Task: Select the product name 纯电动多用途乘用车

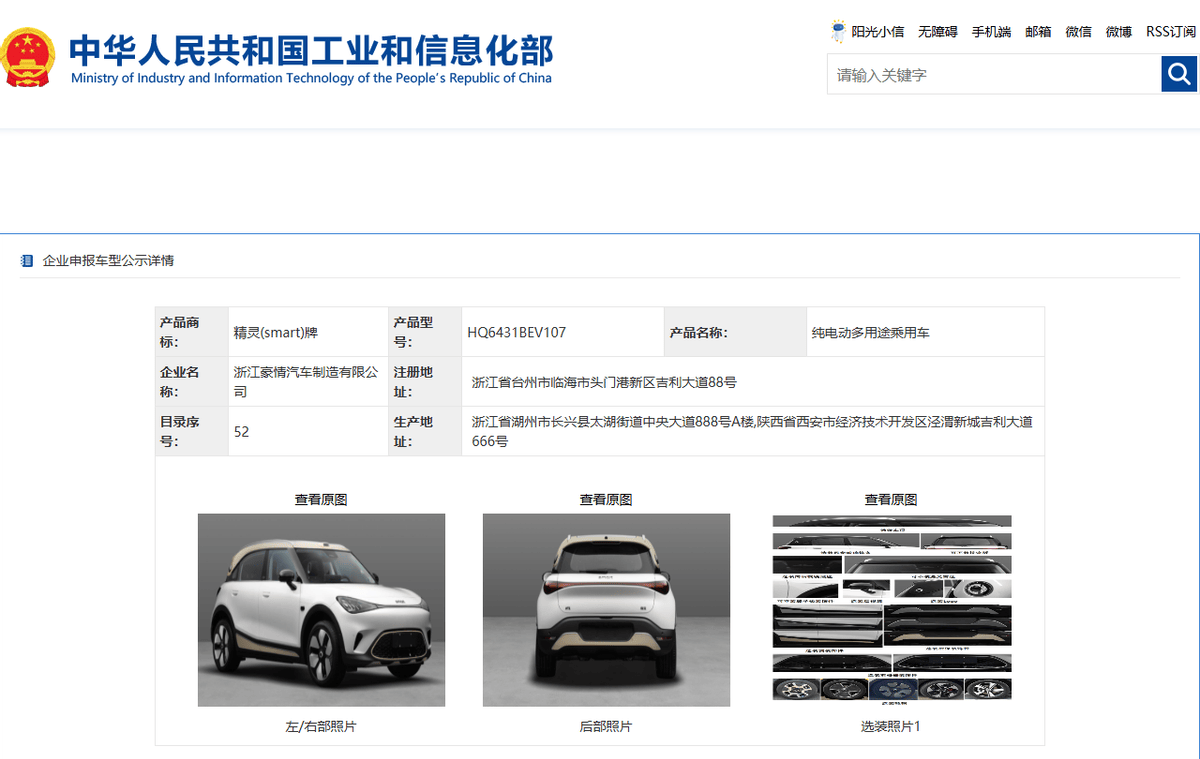Action: (870, 332)
